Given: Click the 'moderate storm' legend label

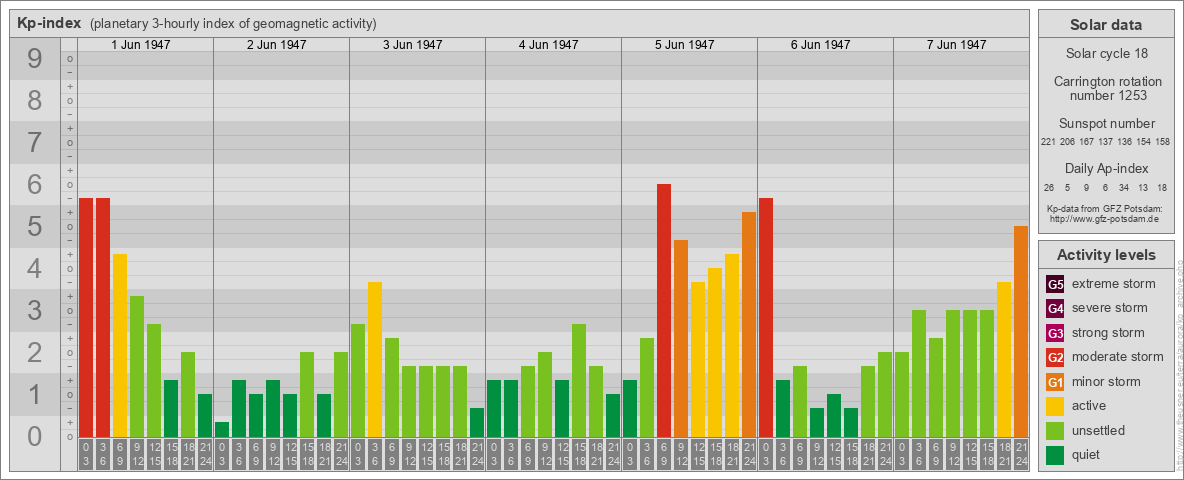Looking at the screenshot, I should [x=1118, y=356].
